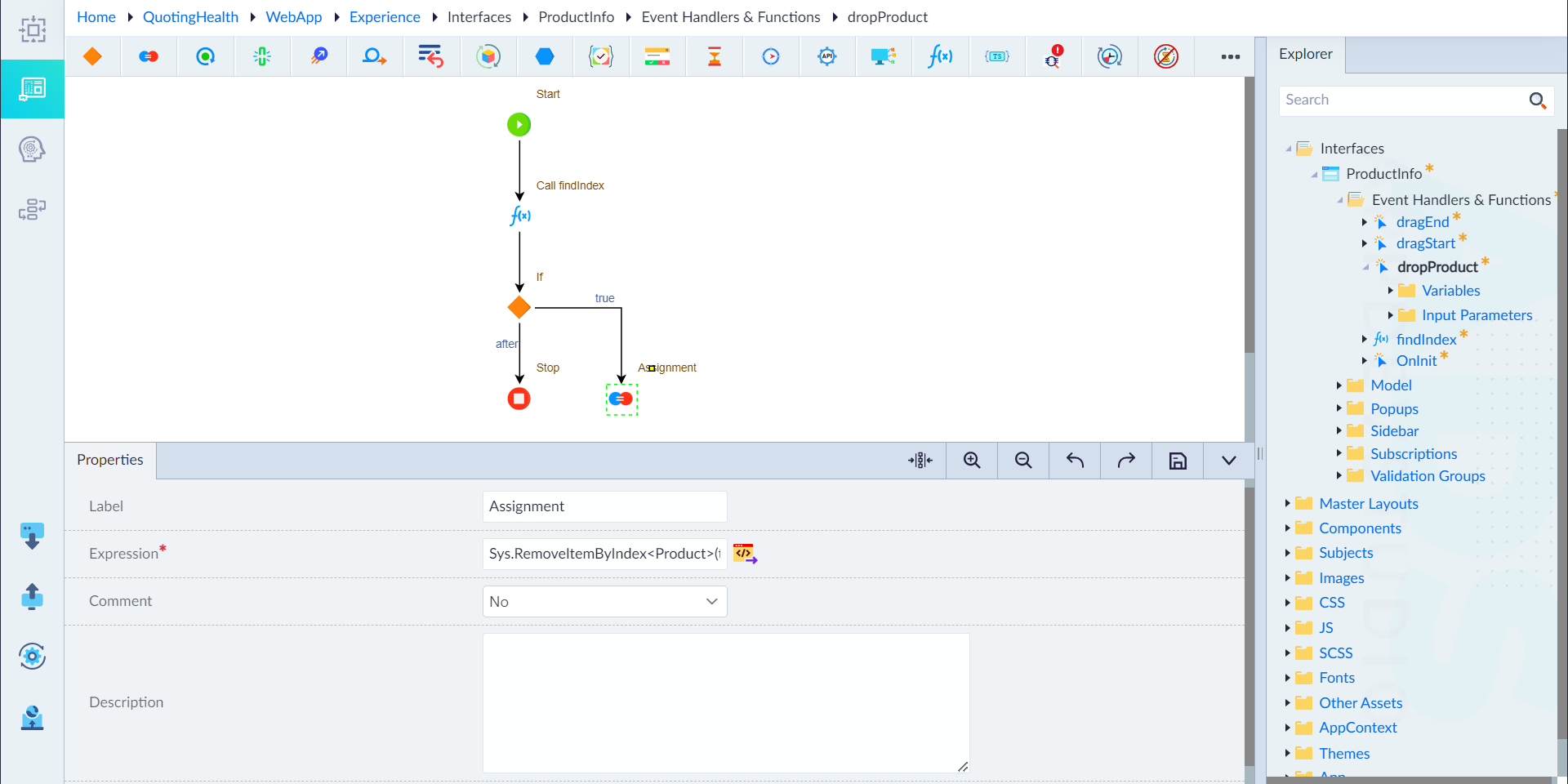The width and height of the screenshot is (1568, 784).
Task: Open QuotingHealth breadcrumb link
Action: (x=190, y=17)
